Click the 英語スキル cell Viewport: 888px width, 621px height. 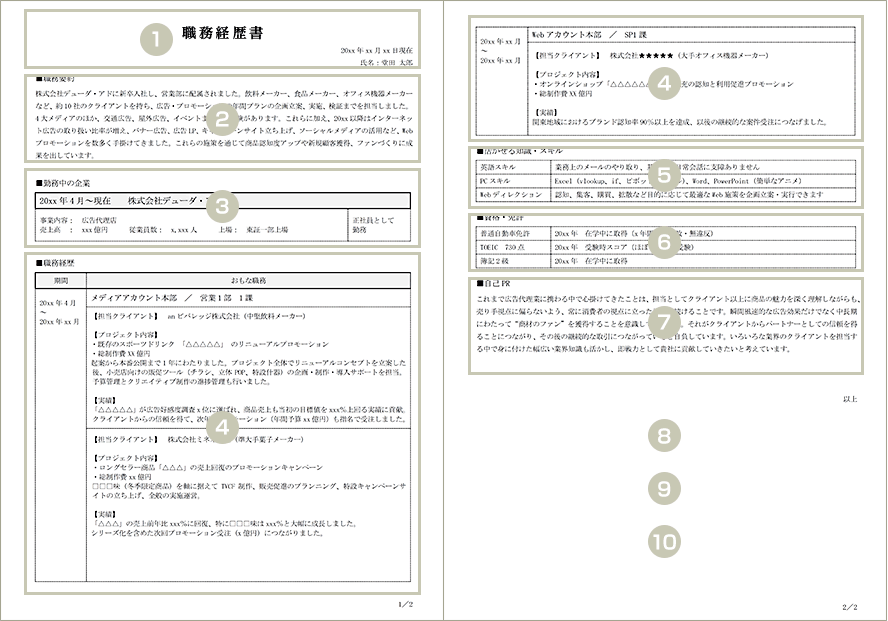pyautogui.click(x=513, y=167)
